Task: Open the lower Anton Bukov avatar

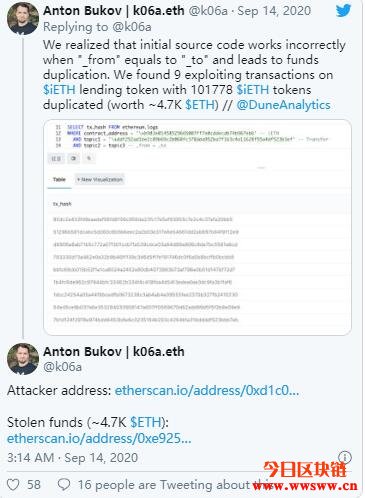Action: [23, 359]
